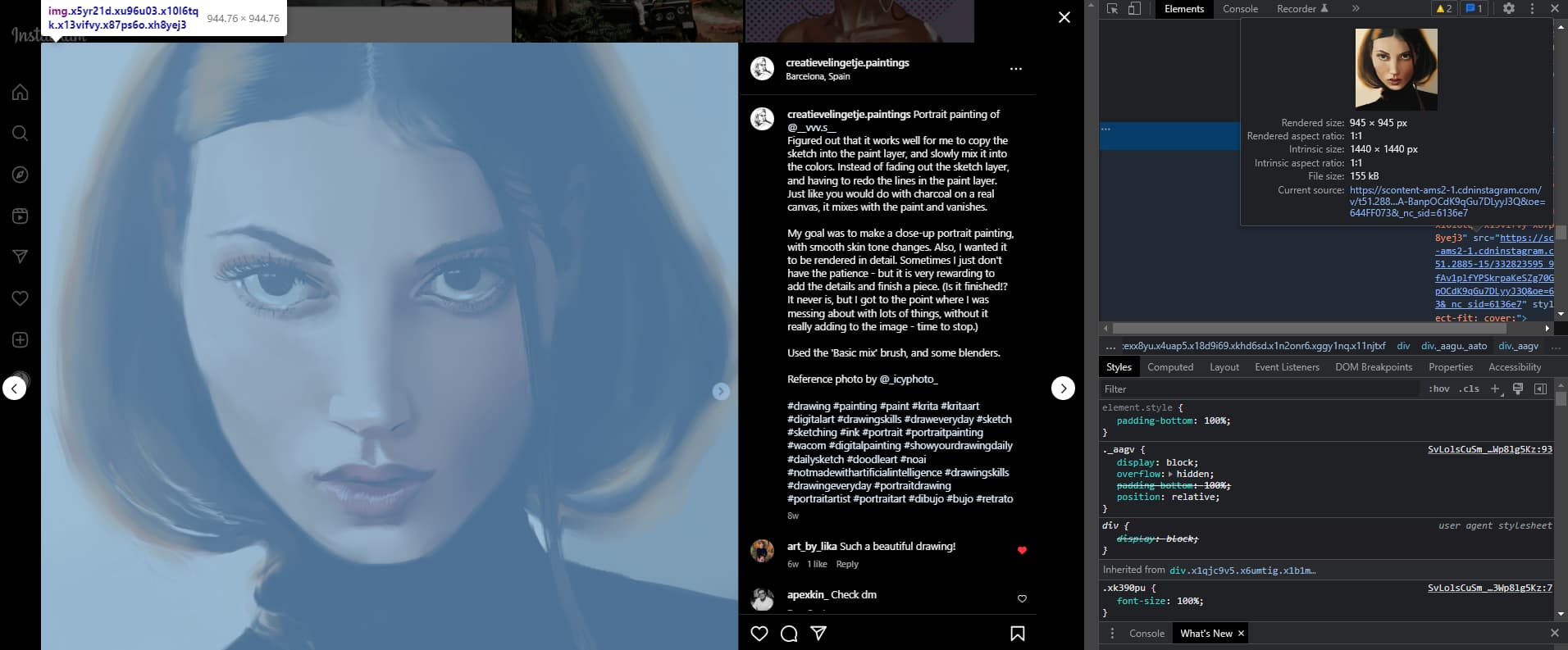
Task: Open the 1 issue badge
Action: 1474,9
